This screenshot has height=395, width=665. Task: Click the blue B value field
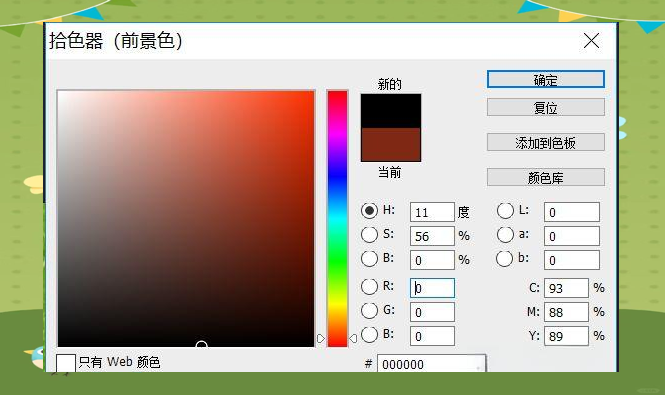432,336
